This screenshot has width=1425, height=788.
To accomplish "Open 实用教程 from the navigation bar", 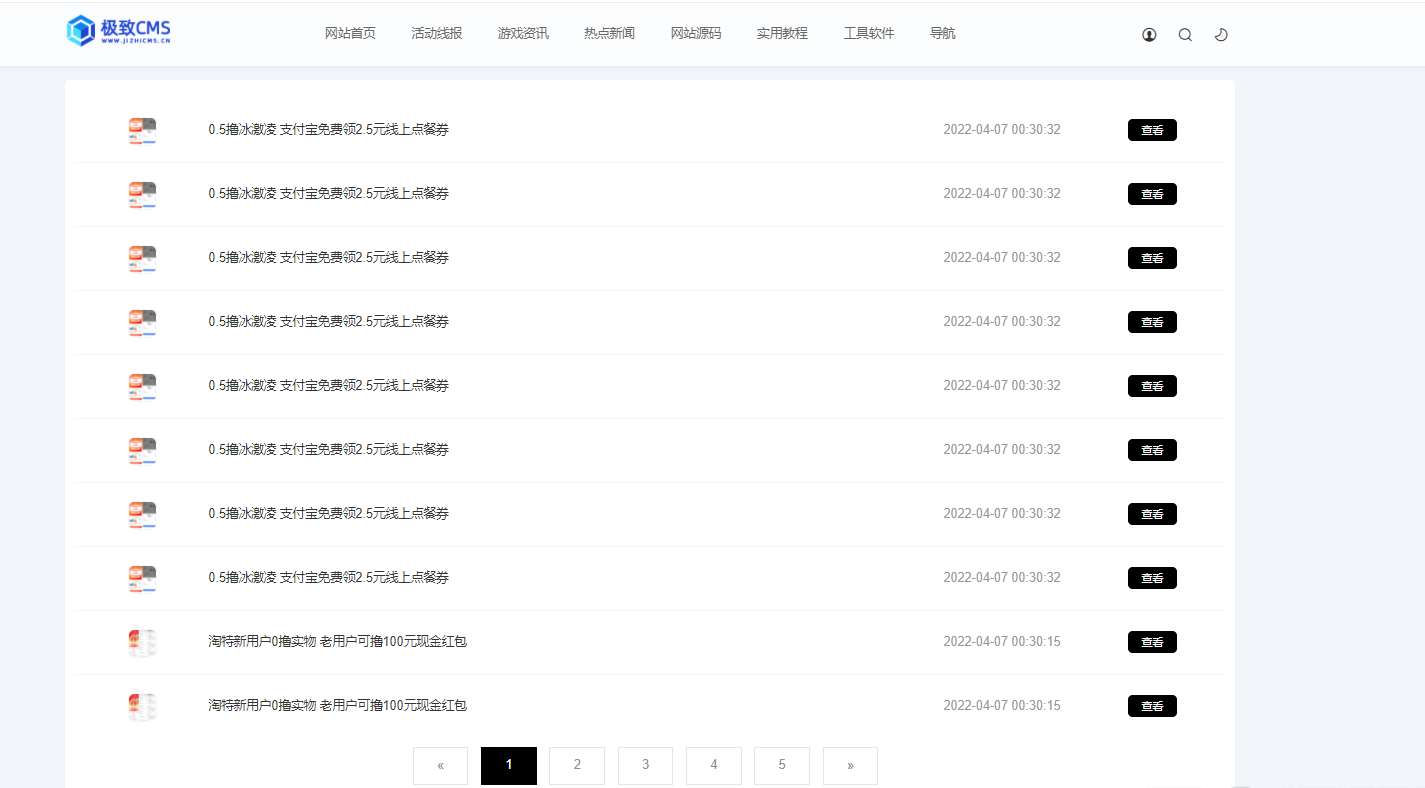I will (782, 33).
